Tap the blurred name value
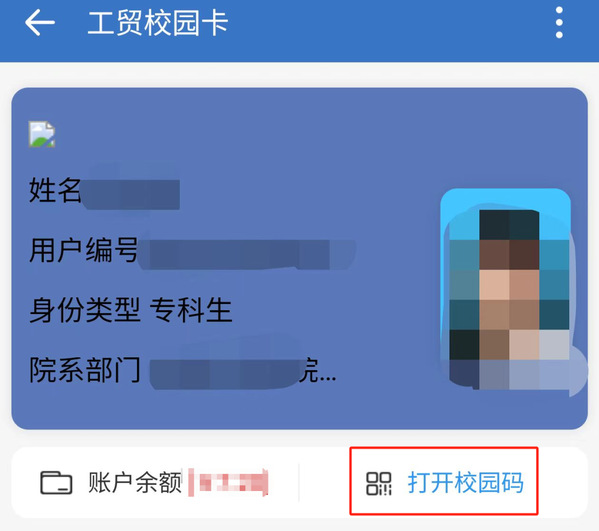Image resolution: width=599 pixels, height=531 pixels. [x=131, y=194]
